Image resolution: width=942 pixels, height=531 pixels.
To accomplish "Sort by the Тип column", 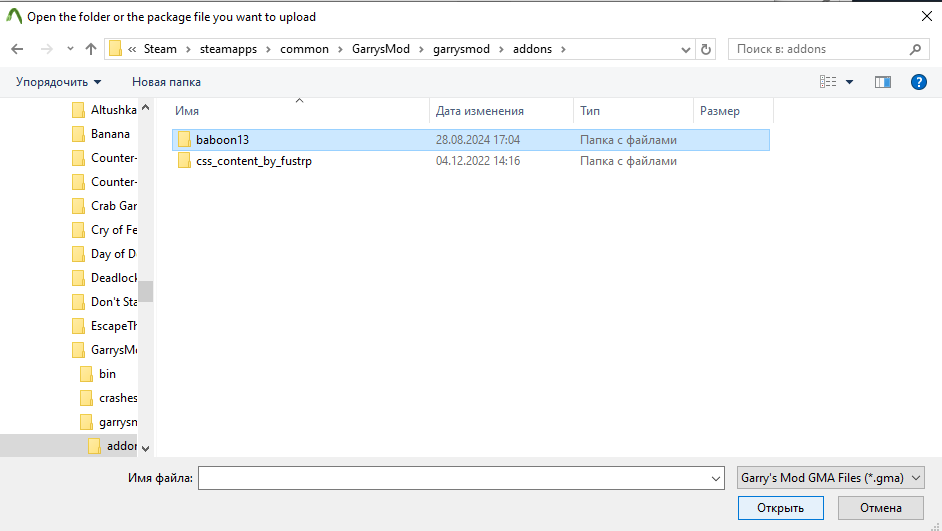I will click(634, 111).
